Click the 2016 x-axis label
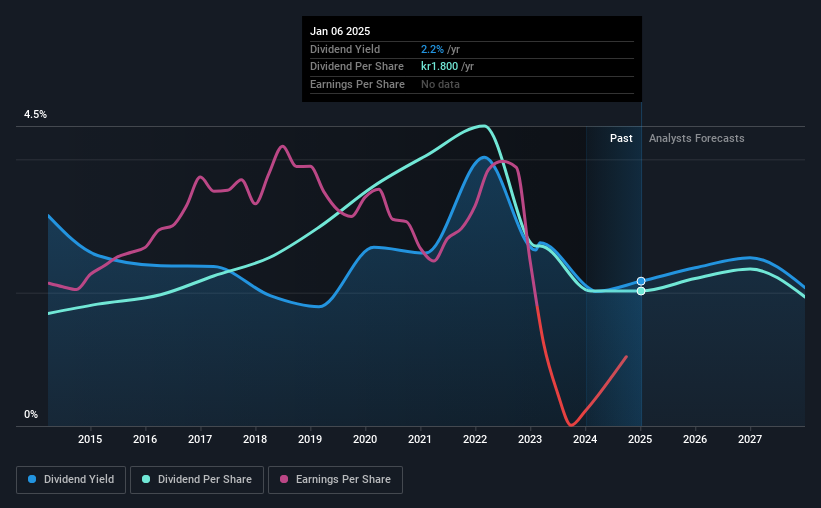This screenshot has height=508, width=821. [x=145, y=439]
